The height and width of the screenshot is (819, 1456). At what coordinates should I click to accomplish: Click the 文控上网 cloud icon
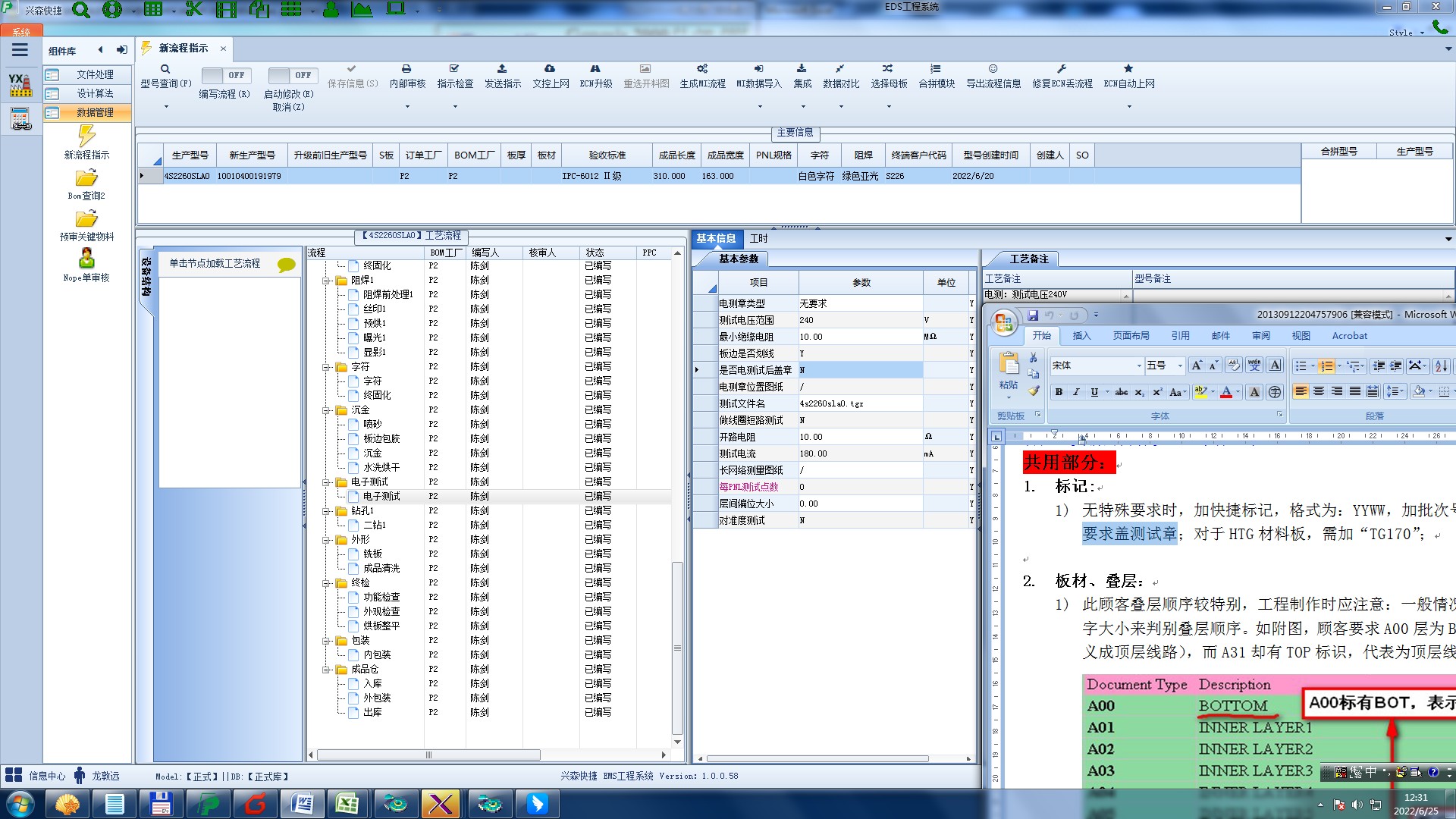point(550,69)
